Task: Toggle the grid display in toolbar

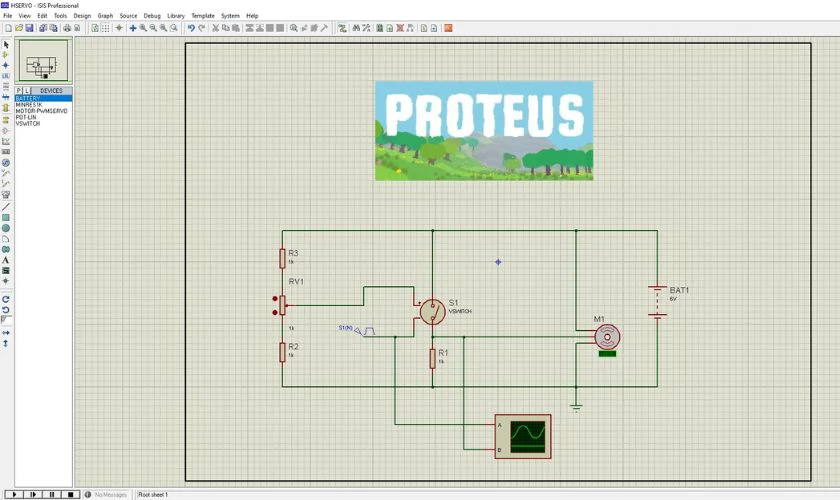Action: pos(106,28)
